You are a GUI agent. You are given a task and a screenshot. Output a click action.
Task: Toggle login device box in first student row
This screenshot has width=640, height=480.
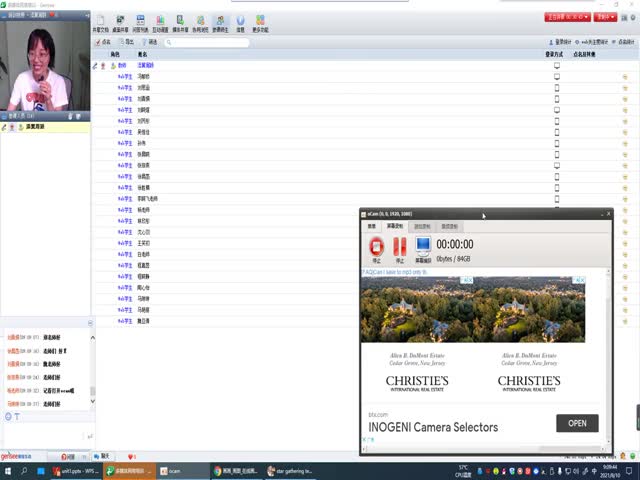(557, 76)
